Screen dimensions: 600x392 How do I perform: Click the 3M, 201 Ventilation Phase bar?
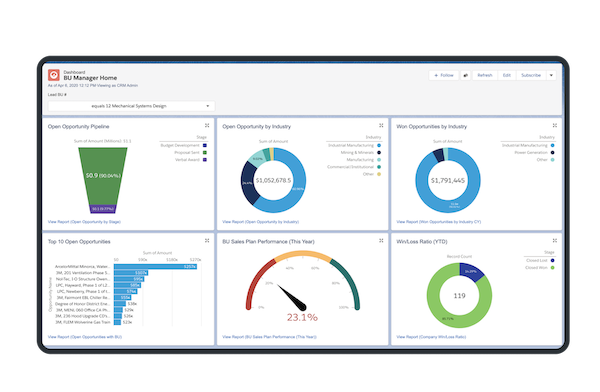(131, 273)
